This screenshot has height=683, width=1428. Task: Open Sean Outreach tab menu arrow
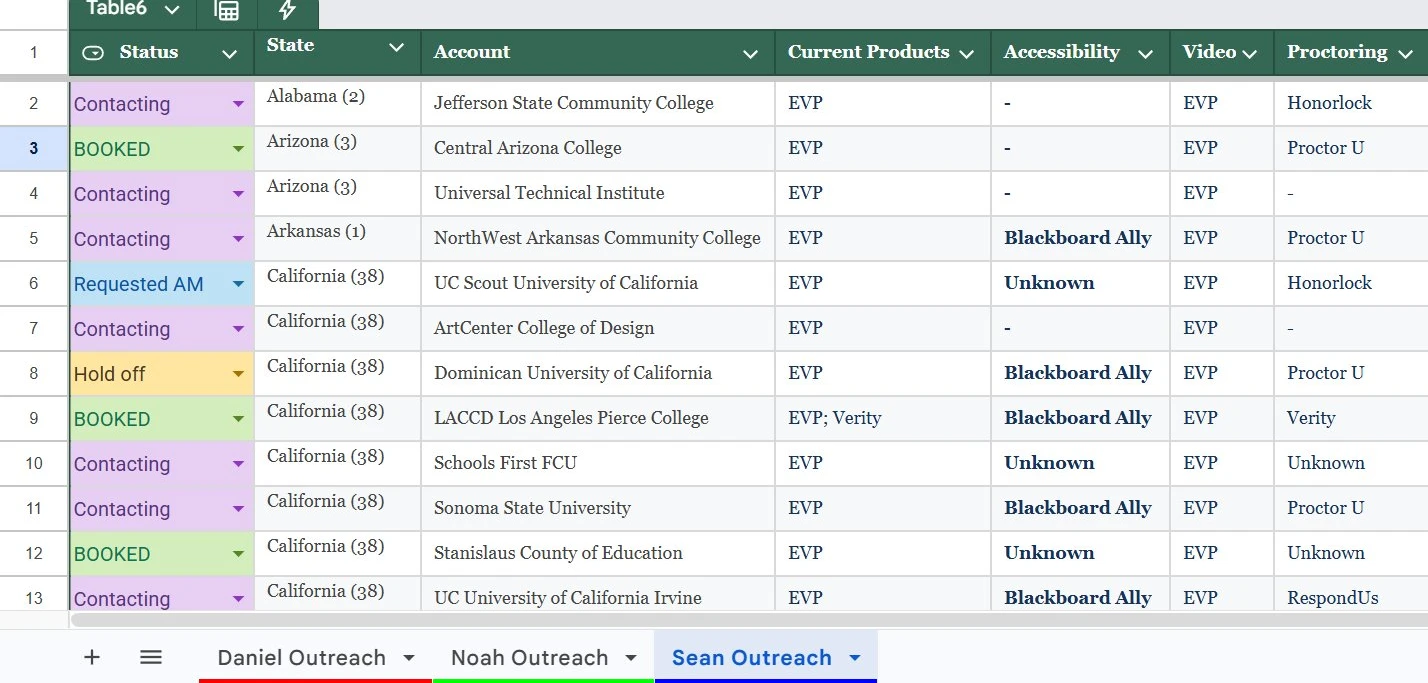854,658
